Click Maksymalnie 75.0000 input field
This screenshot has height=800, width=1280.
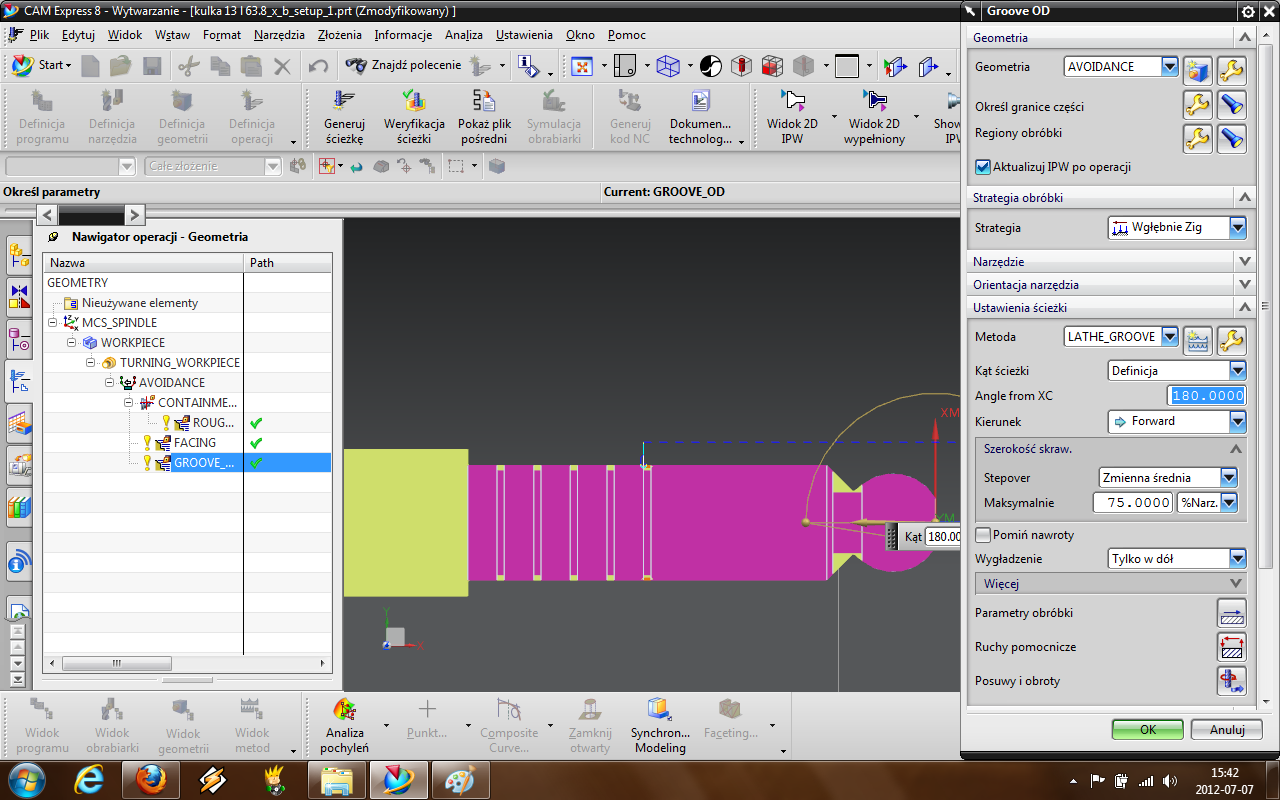coord(1133,503)
